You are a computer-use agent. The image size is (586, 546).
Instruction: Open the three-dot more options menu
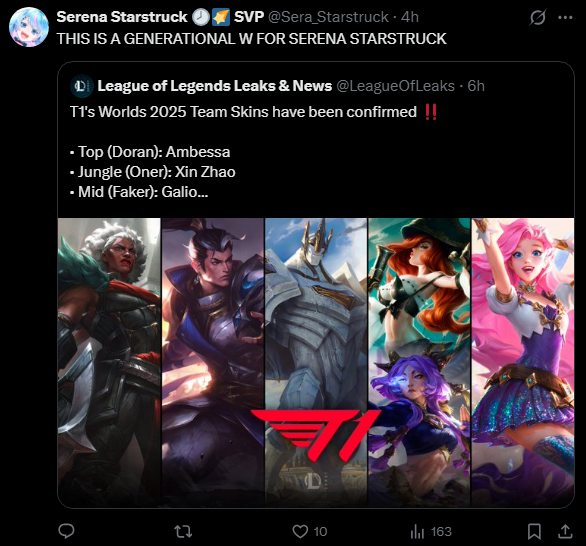tap(565, 17)
